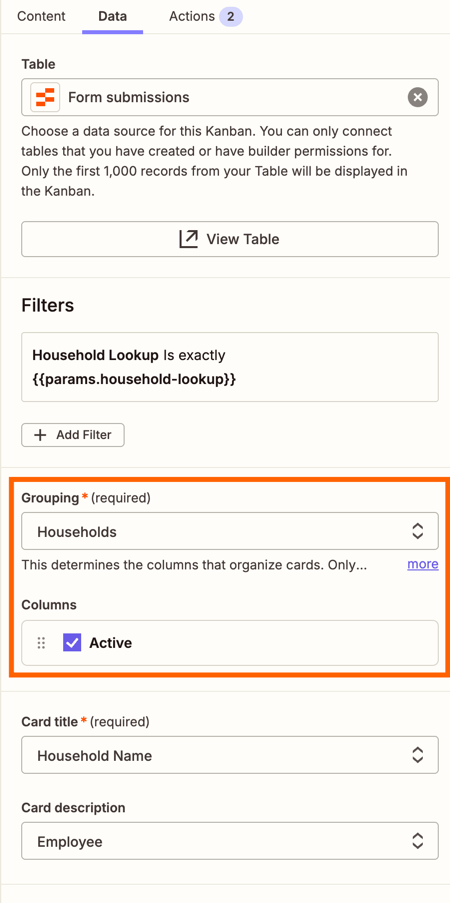The image size is (450, 903).
Task: Click the external link icon on View Table
Action: click(x=188, y=239)
